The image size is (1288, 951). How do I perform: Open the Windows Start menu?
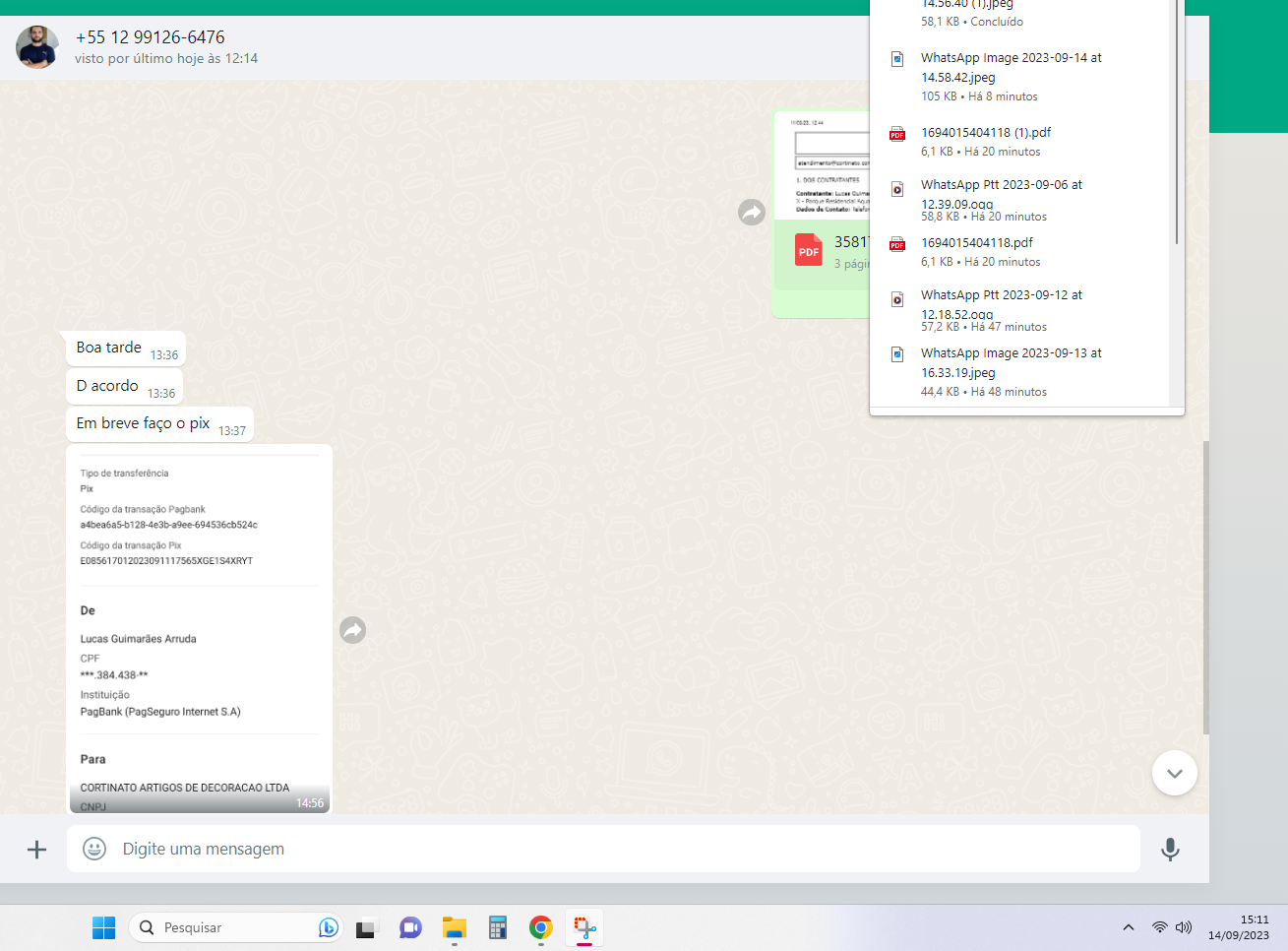coord(103,927)
